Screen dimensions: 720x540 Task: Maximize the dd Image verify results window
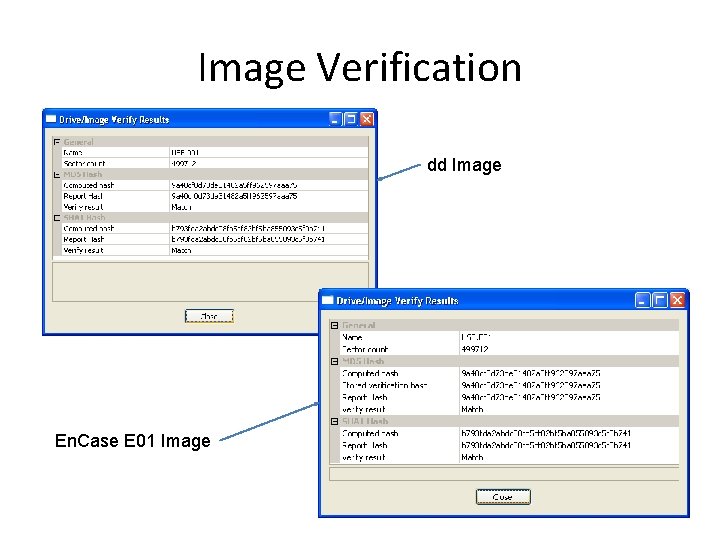point(351,119)
